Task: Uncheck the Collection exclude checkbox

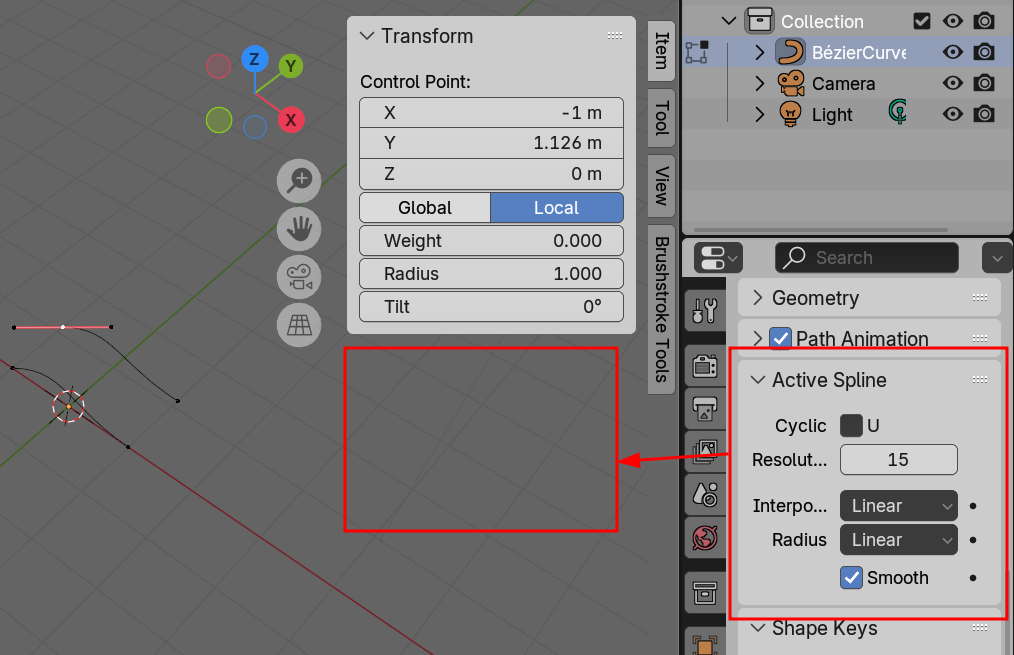Action: pos(922,21)
